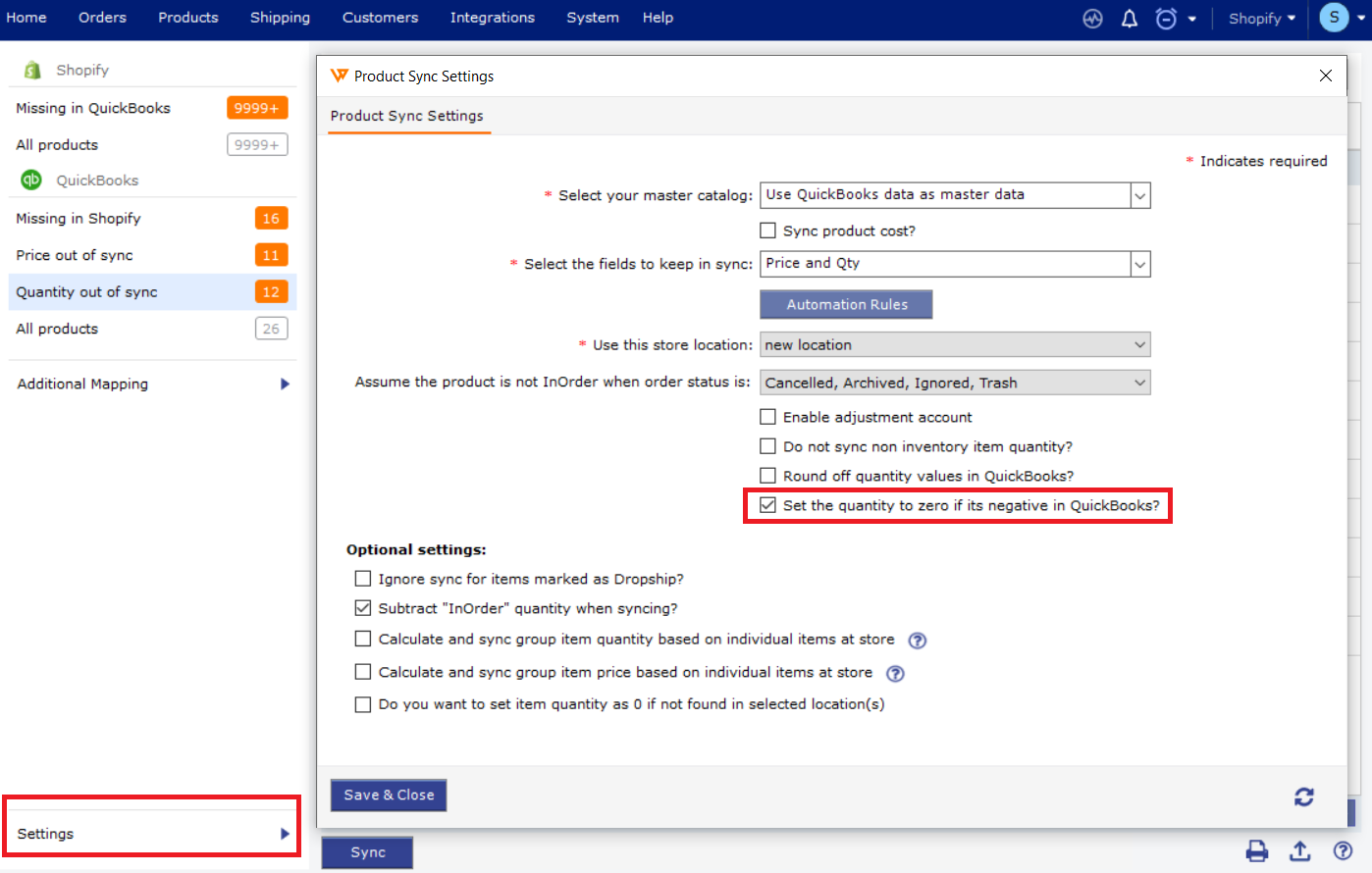
Task: Open the Shipping menu
Action: click(280, 18)
